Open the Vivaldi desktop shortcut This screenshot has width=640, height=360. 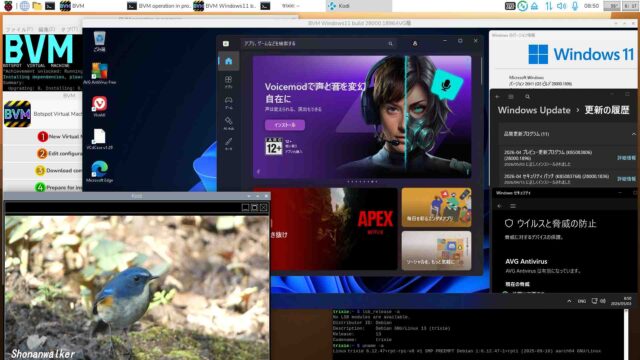[x=99, y=107]
